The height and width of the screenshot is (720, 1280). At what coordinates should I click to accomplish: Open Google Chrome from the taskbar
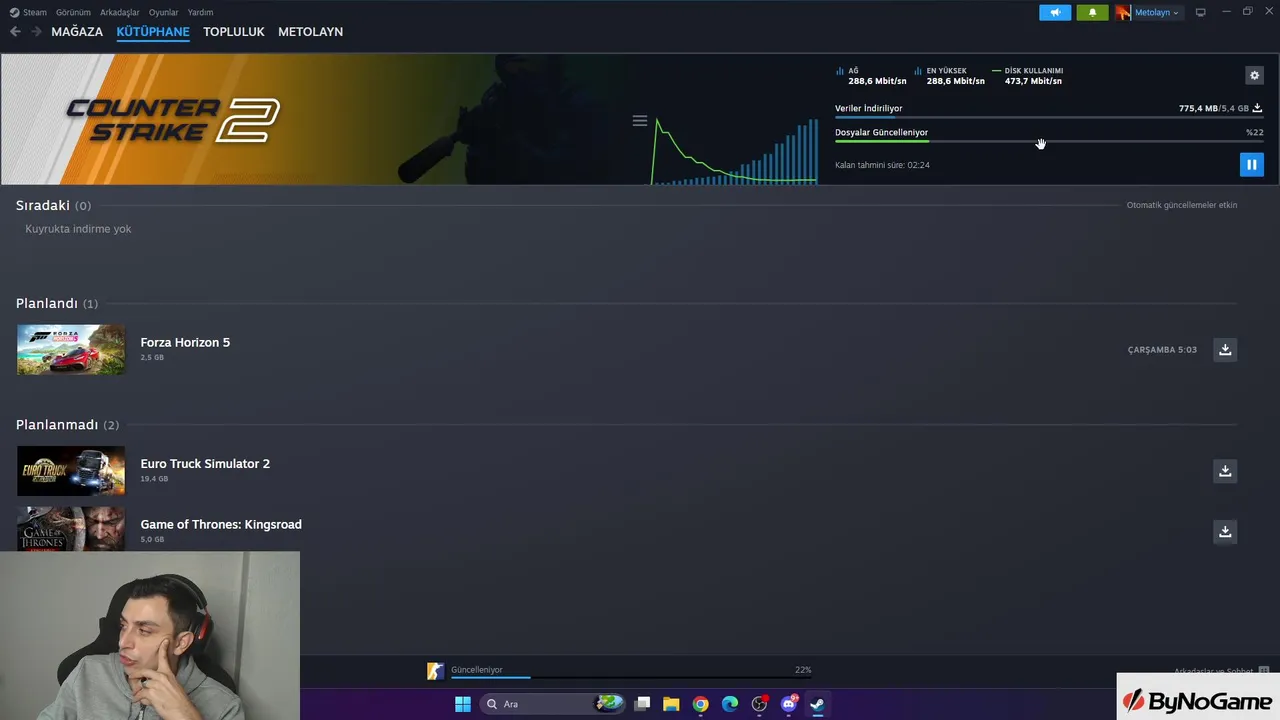click(701, 704)
